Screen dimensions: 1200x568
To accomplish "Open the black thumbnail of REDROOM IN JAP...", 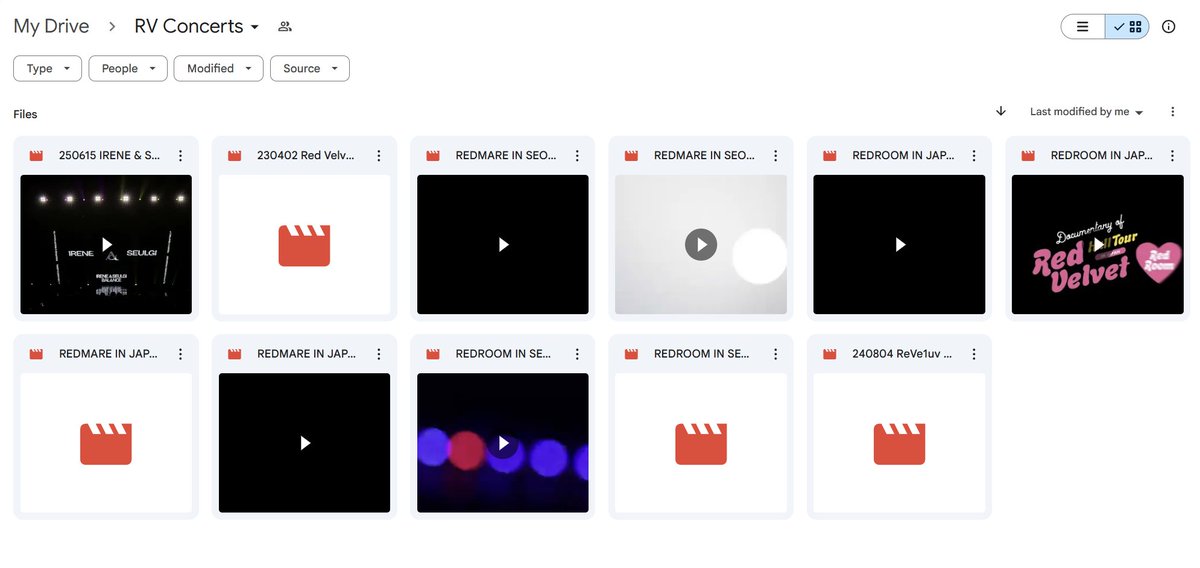I will [x=899, y=244].
